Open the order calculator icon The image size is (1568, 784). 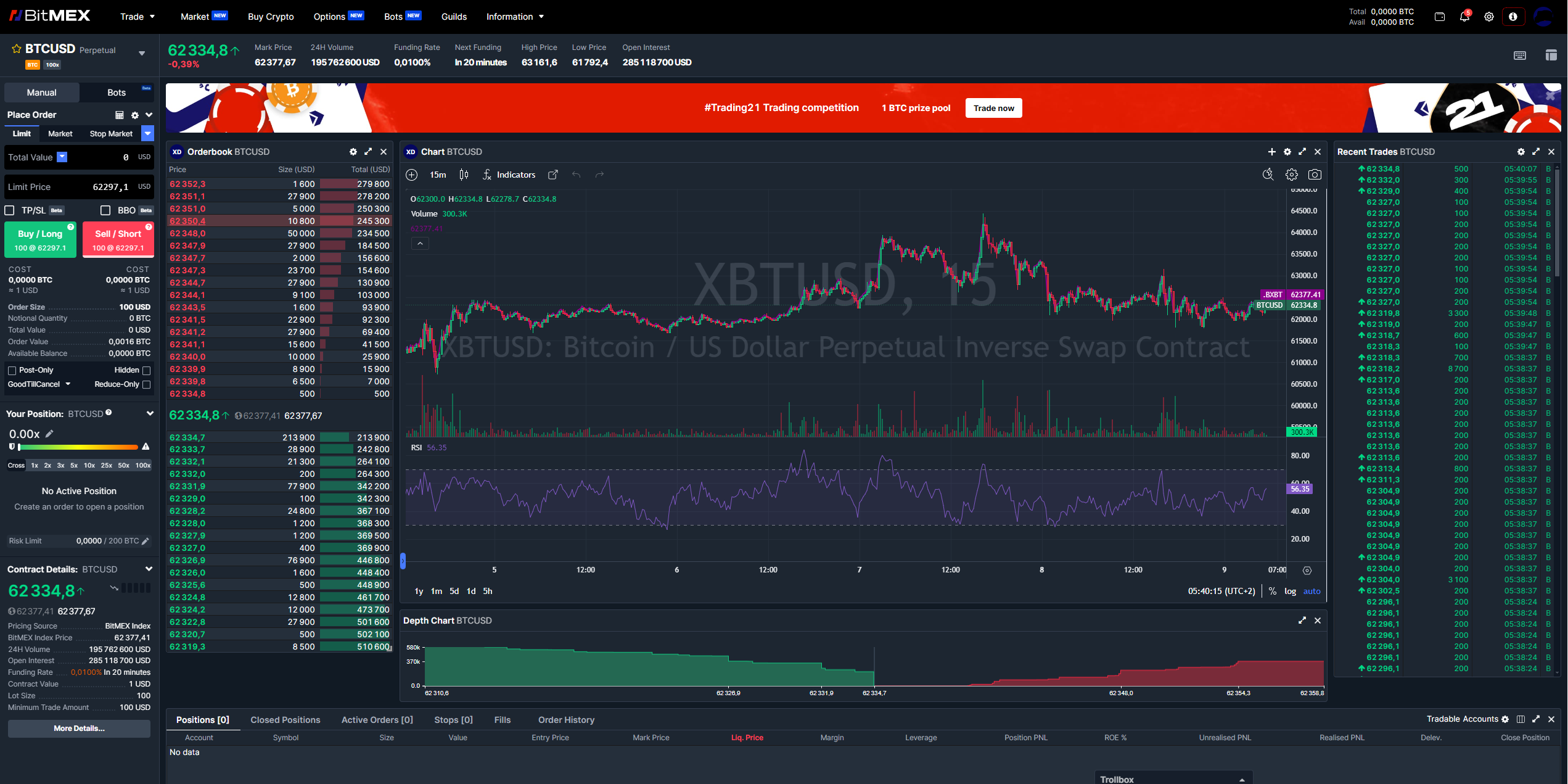[120, 115]
